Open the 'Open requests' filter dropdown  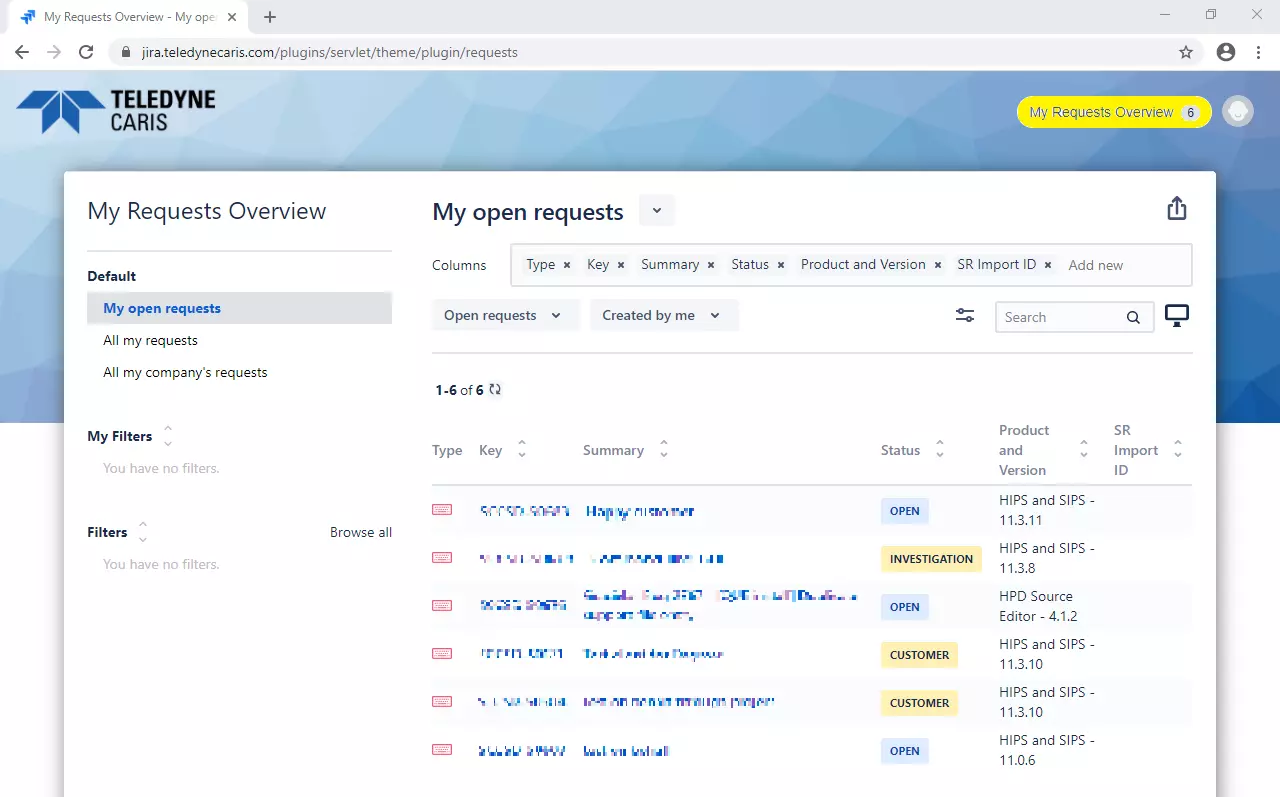[x=505, y=315]
